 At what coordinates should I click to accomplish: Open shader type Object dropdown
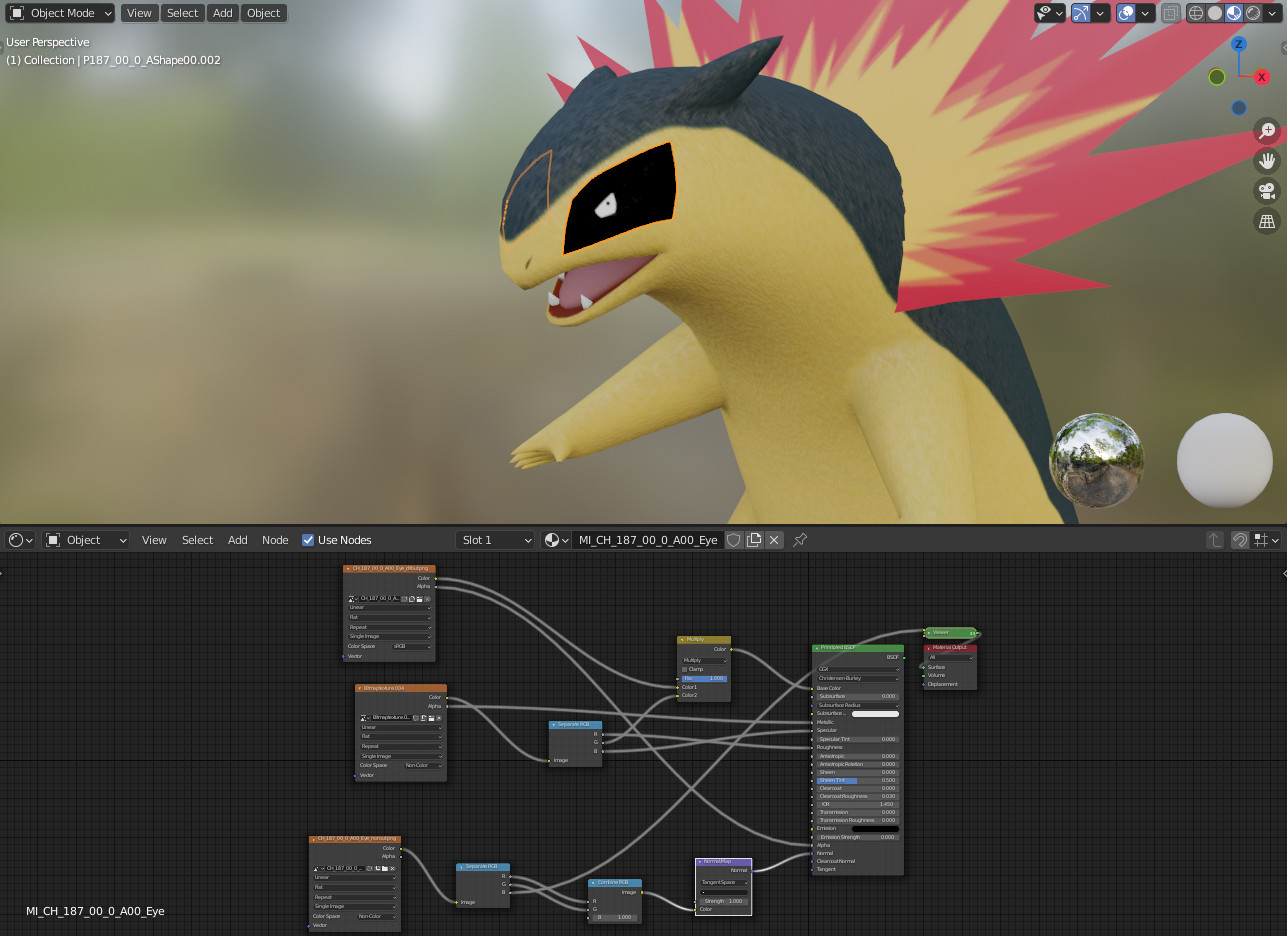tap(87, 540)
